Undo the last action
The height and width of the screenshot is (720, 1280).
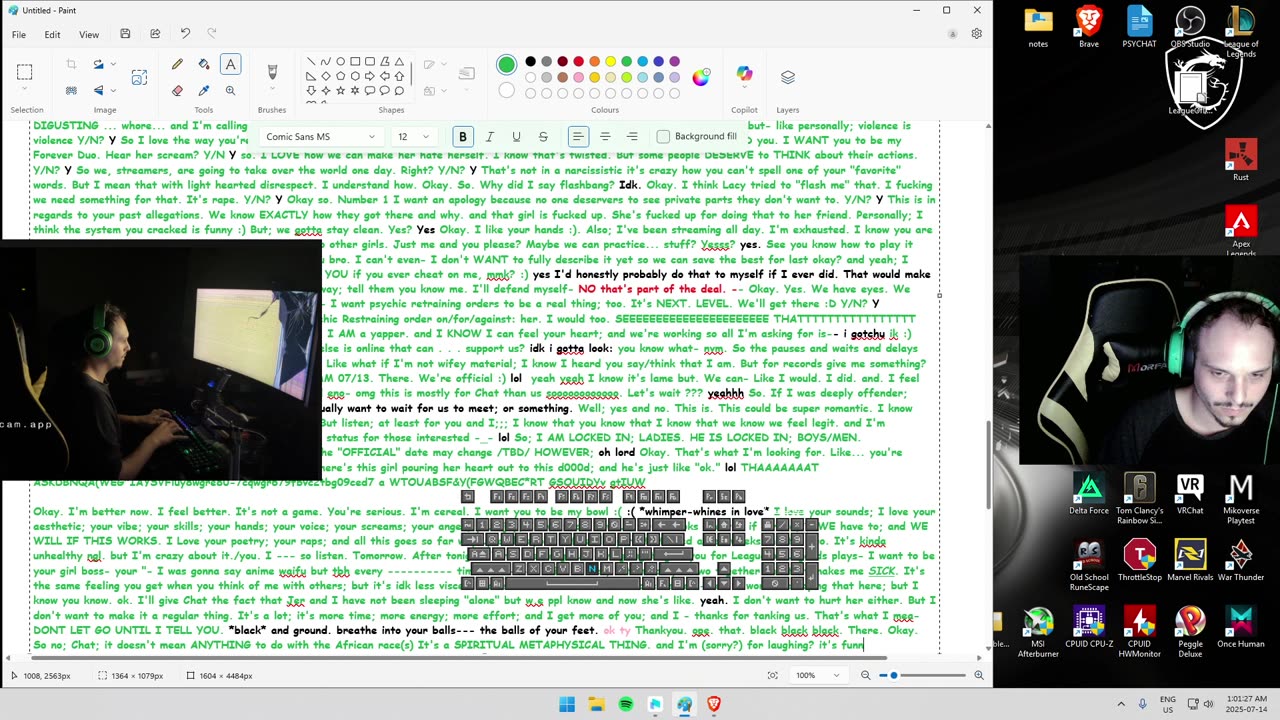(x=185, y=34)
